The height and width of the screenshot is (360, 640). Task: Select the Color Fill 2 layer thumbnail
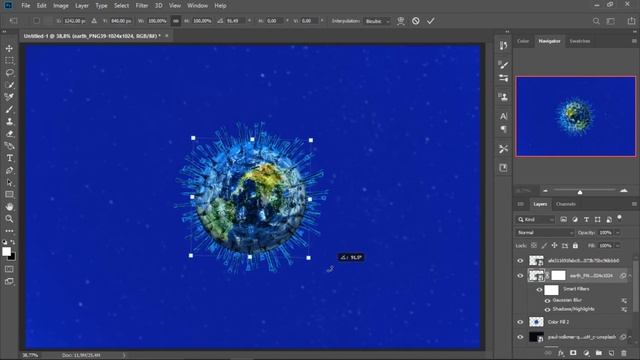coord(536,322)
